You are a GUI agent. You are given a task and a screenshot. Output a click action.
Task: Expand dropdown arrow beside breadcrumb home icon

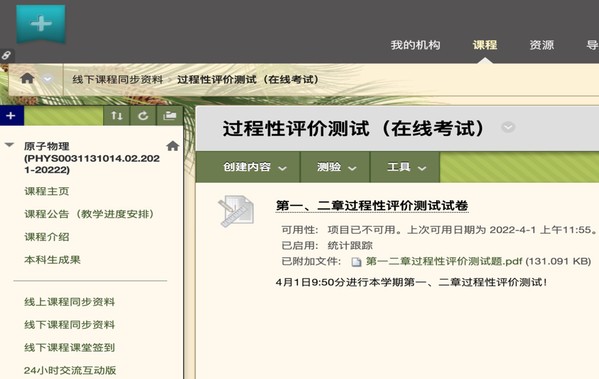[x=47, y=79]
